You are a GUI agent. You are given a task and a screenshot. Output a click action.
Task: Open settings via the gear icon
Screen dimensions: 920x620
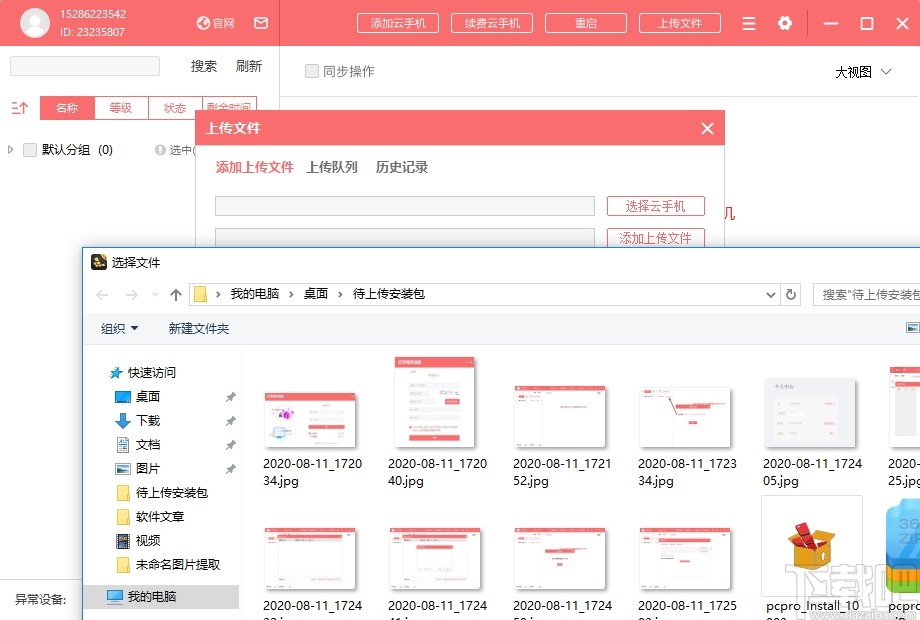(786, 23)
